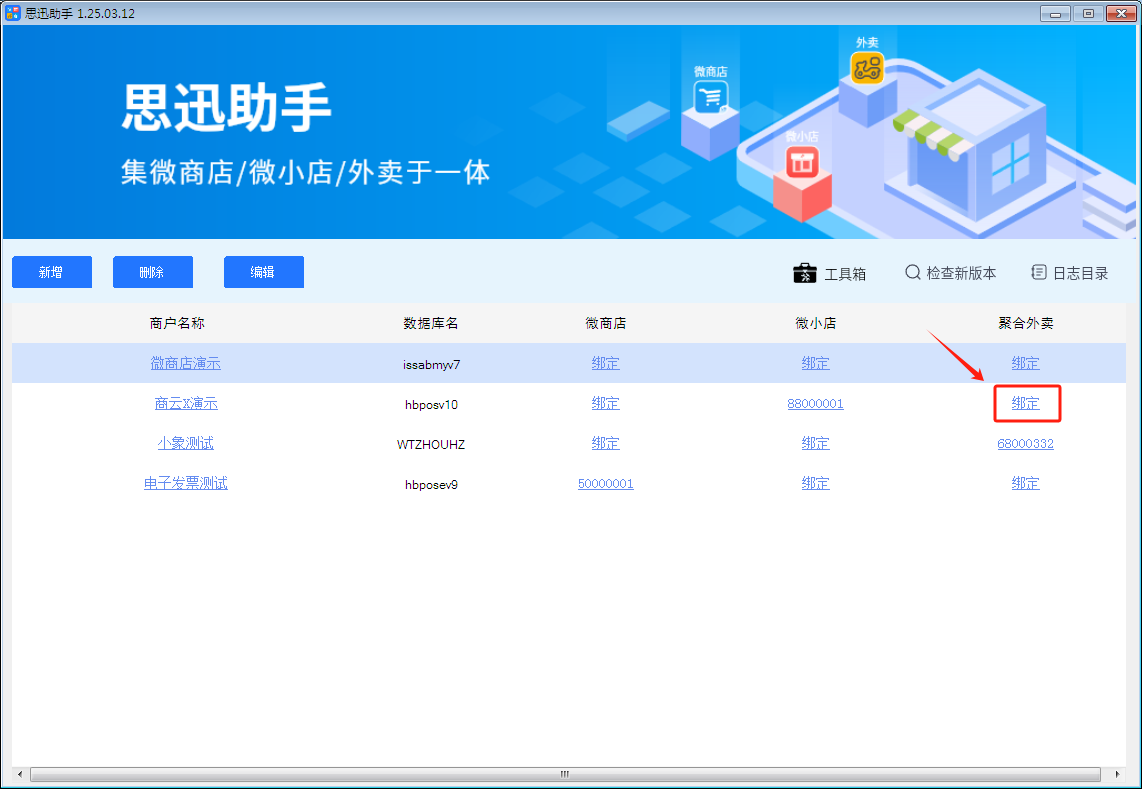
Task: Select the 微商店 column header
Action: [605, 323]
